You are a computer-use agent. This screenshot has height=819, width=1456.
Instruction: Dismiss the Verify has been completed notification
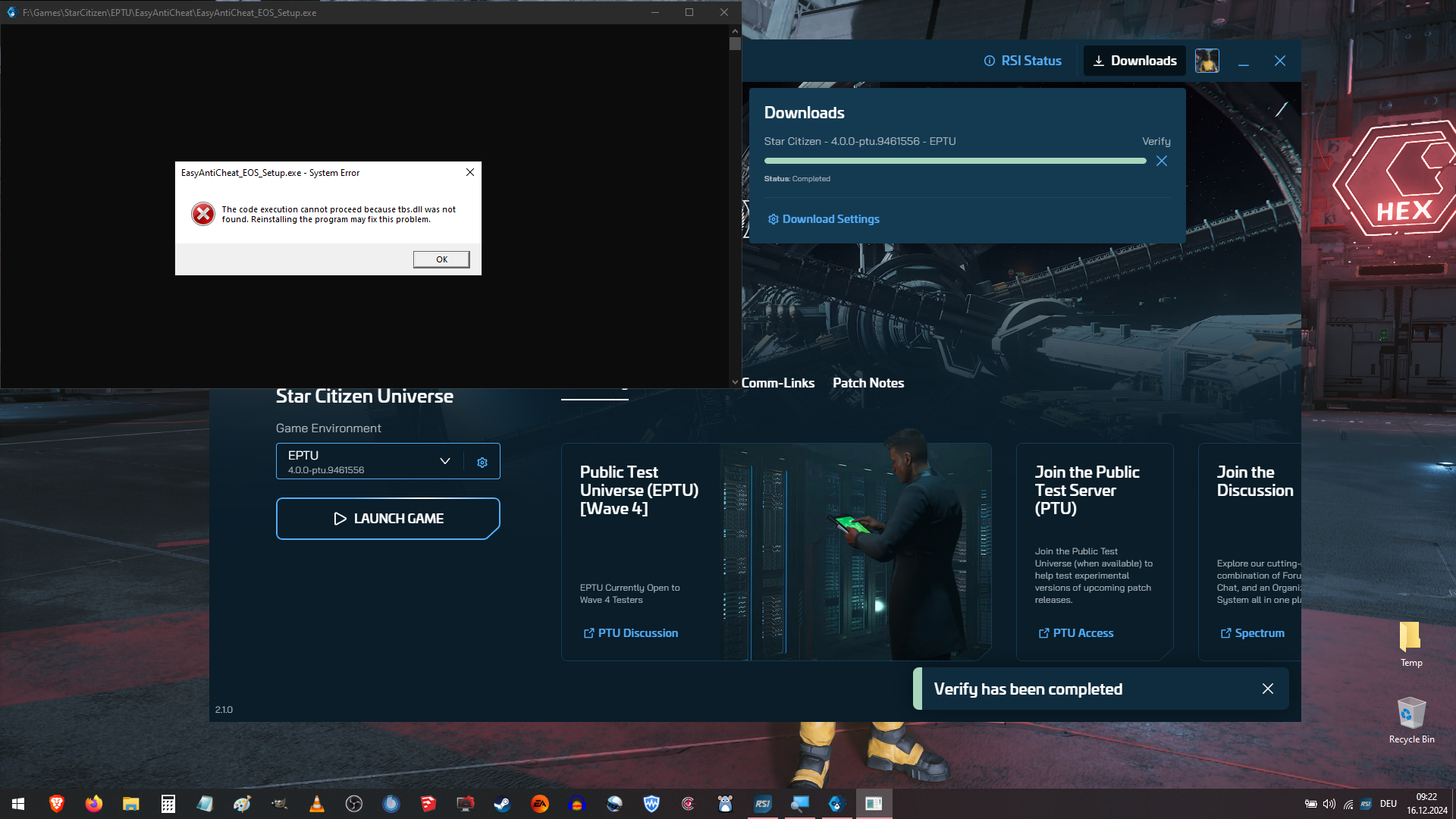click(x=1267, y=689)
